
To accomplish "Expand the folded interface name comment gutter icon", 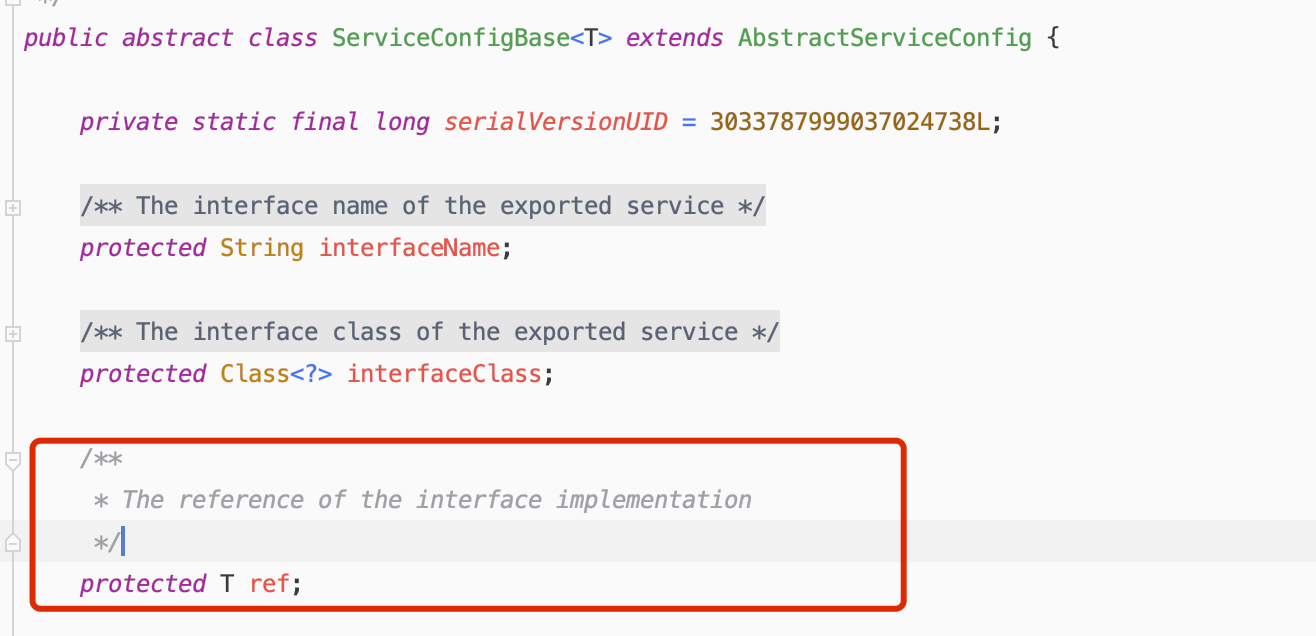I will [x=13, y=208].
